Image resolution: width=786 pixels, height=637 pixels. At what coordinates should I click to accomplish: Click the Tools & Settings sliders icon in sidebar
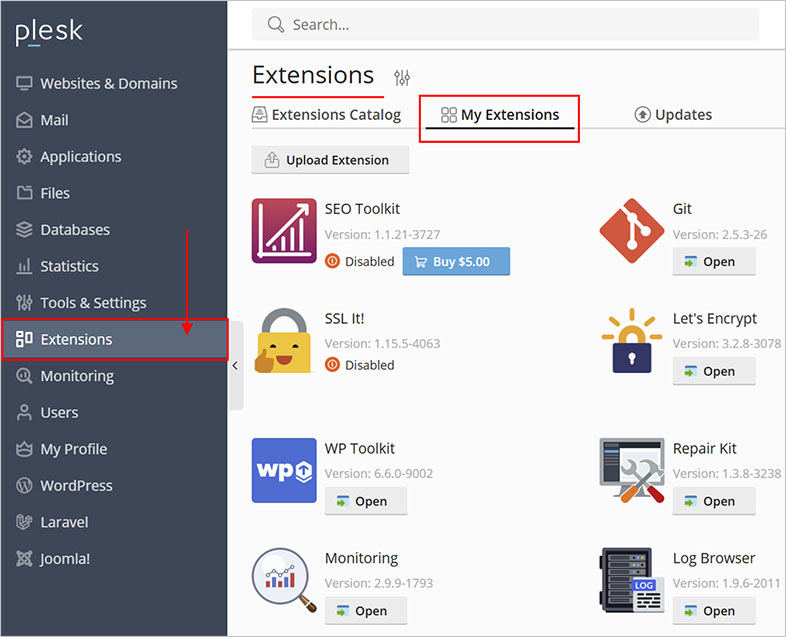(24, 303)
